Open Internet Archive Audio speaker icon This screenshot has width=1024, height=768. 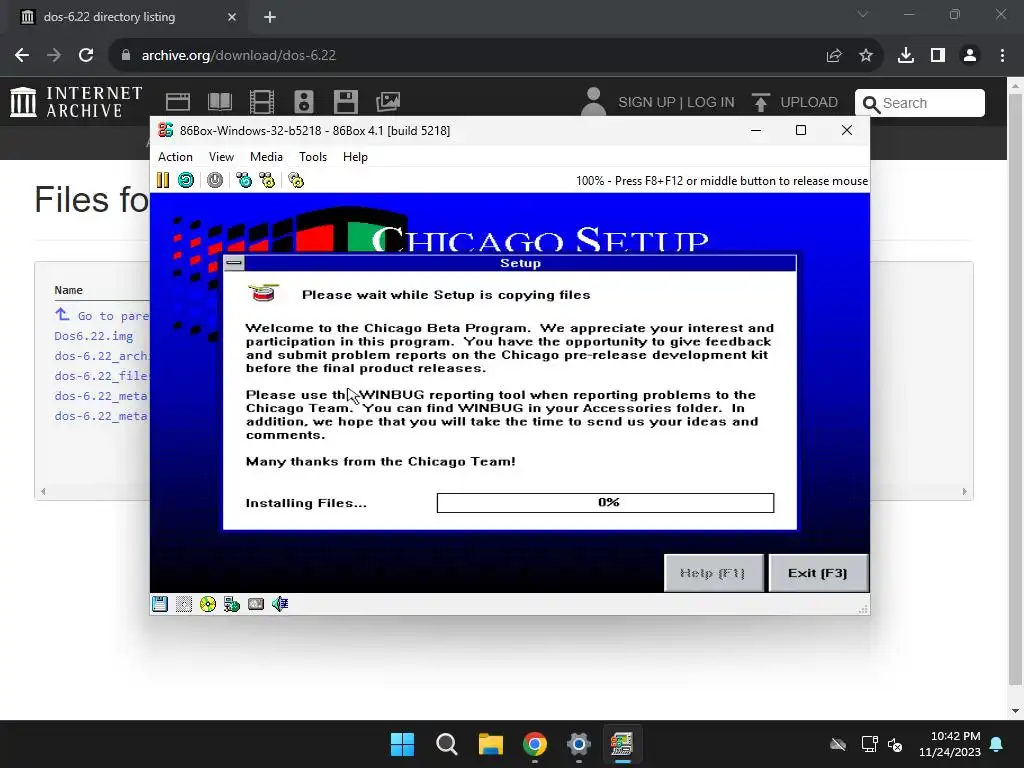(304, 102)
